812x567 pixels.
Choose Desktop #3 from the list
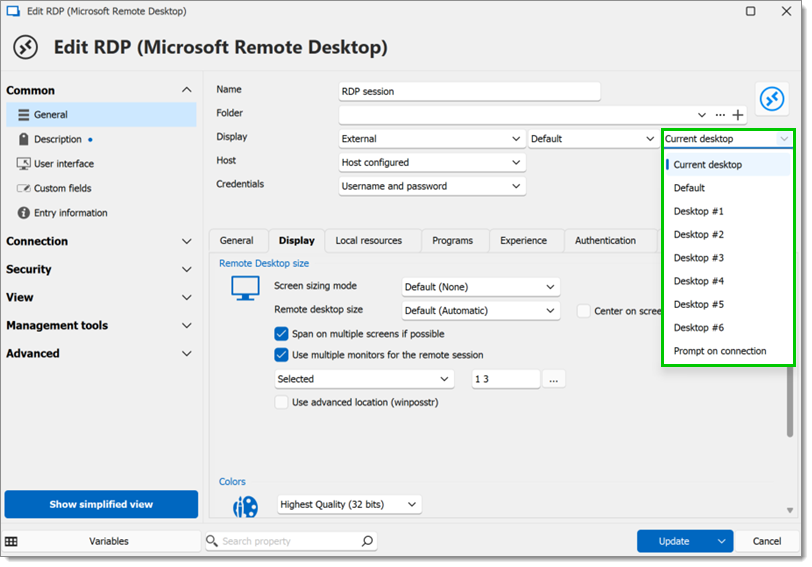tap(728, 258)
